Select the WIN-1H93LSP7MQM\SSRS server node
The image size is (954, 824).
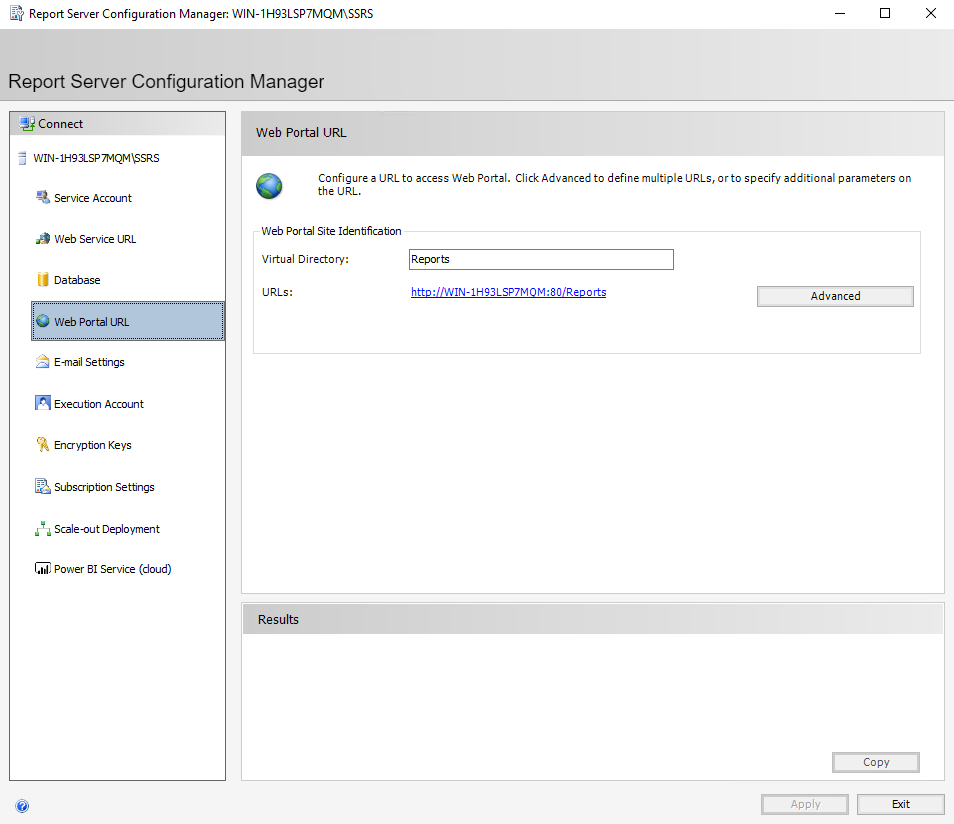coord(96,158)
